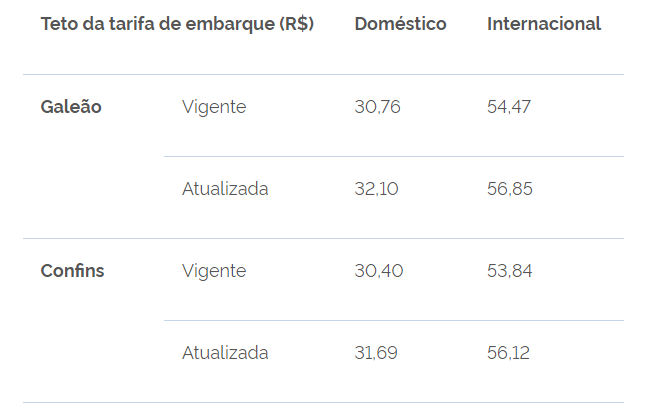Click the 56,12 updated international value
Screen dimensions: 645x413
[508, 353]
